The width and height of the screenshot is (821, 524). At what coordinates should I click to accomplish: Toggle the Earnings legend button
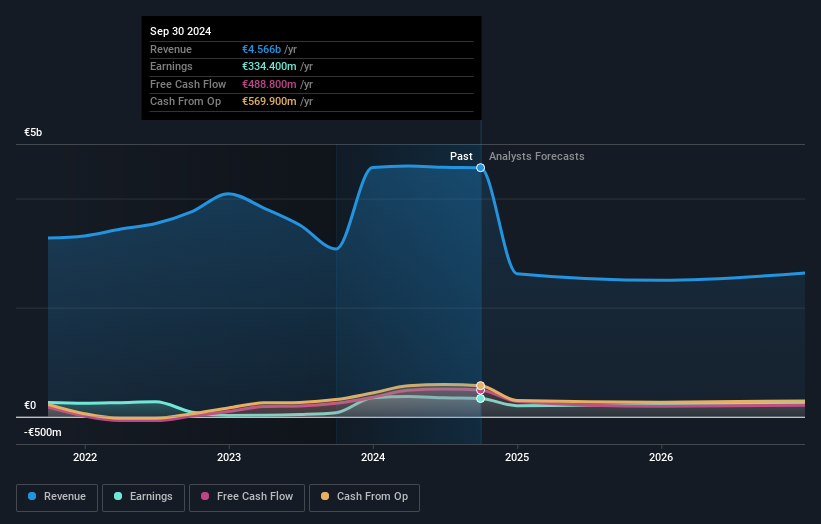[x=143, y=497]
